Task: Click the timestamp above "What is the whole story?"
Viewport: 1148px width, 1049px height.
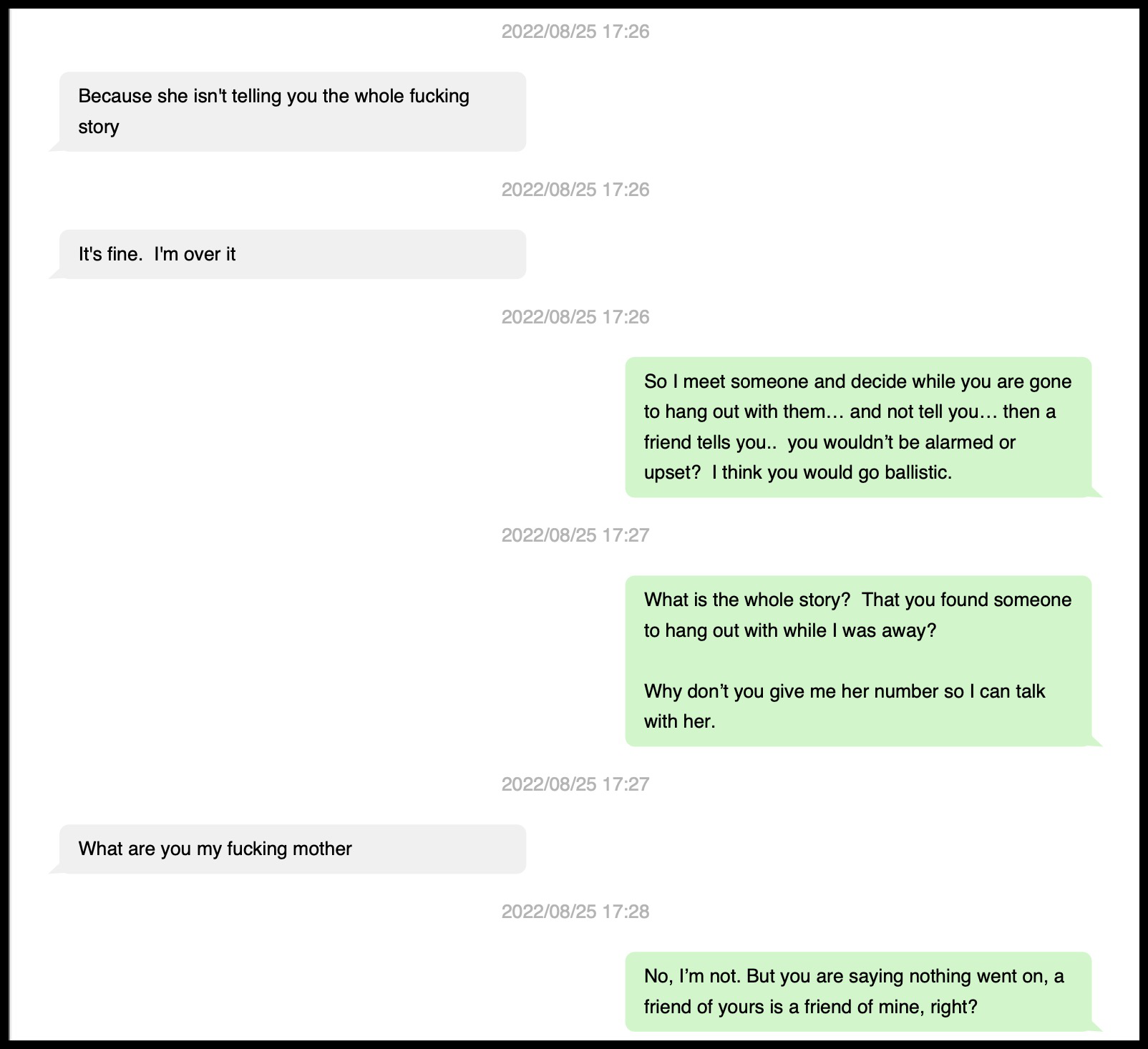Action: click(x=575, y=535)
